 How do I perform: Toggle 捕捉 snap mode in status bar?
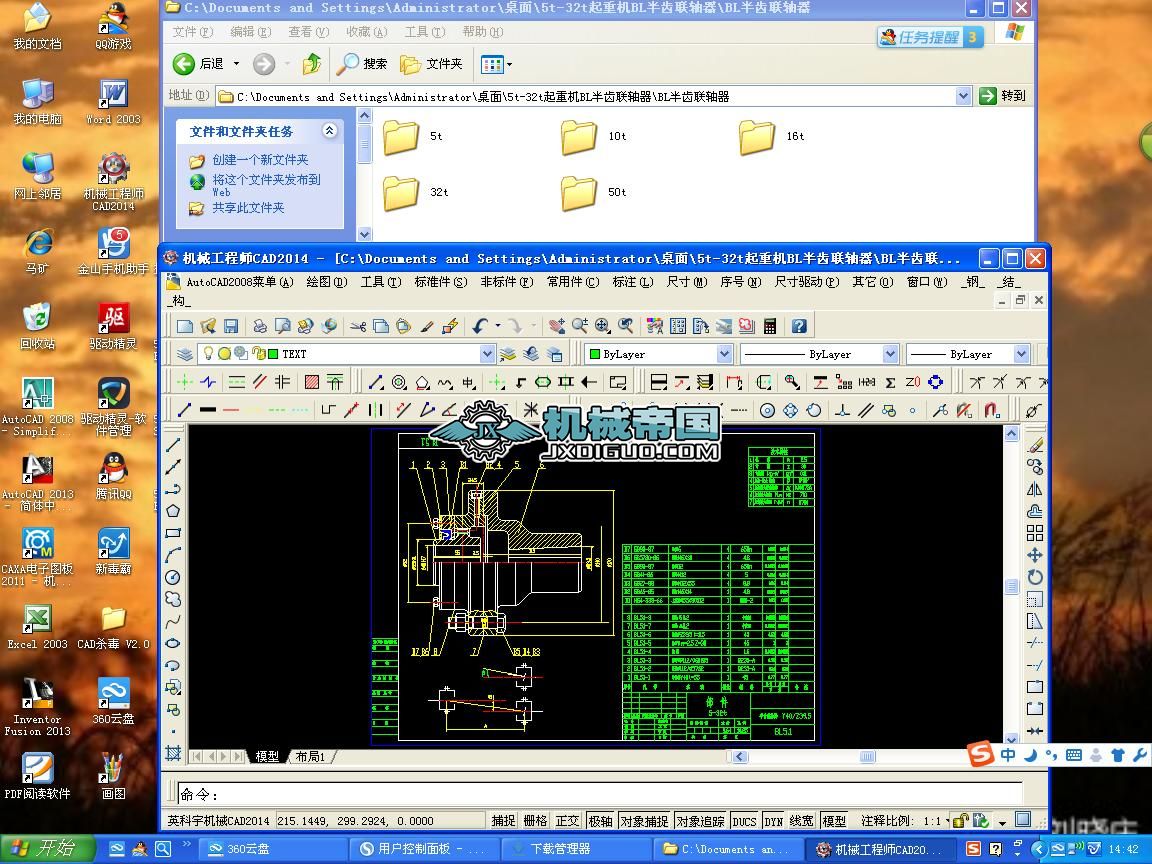(x=503, y=821)
